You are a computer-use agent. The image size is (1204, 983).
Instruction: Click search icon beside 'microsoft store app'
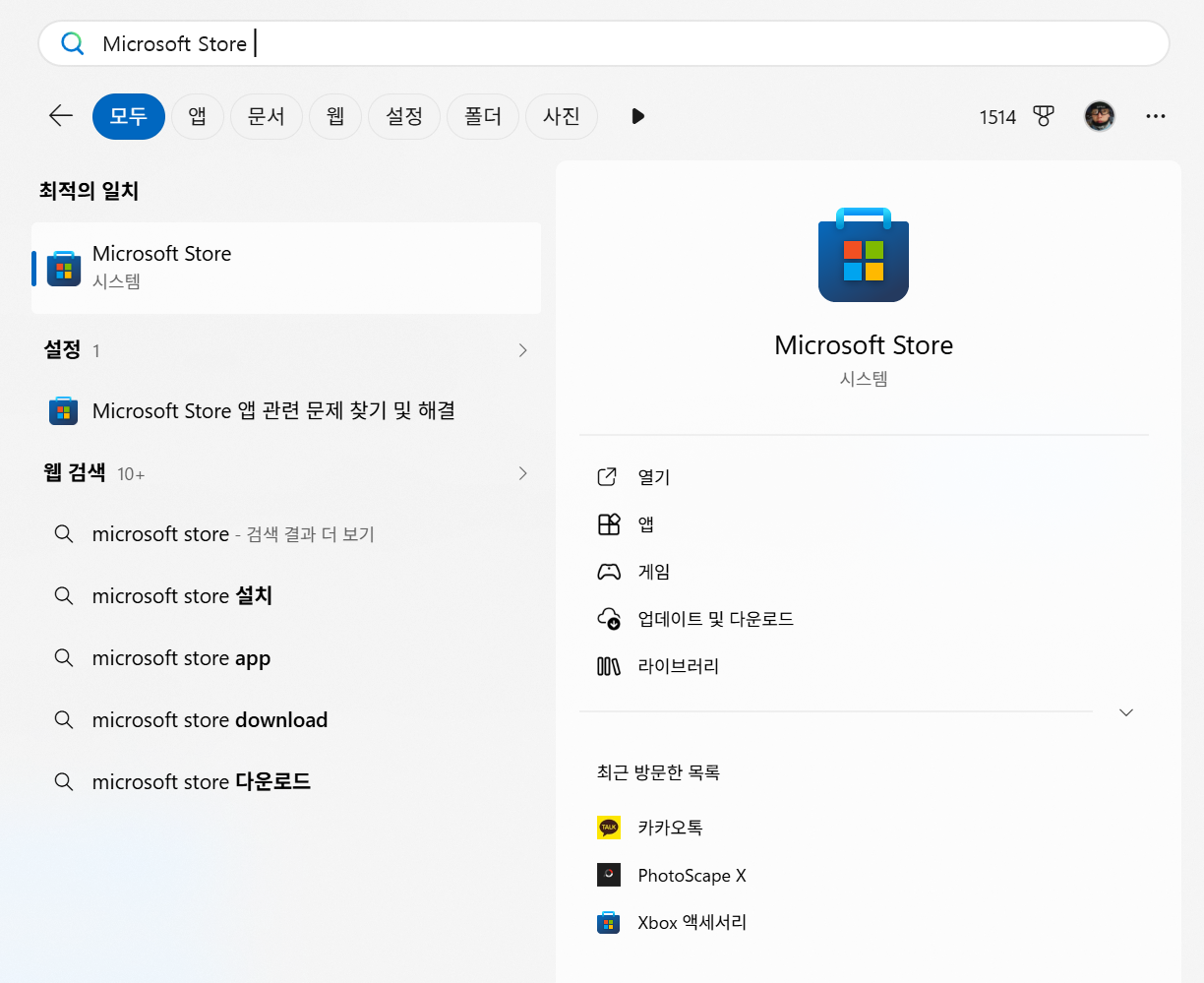(64, 657)
